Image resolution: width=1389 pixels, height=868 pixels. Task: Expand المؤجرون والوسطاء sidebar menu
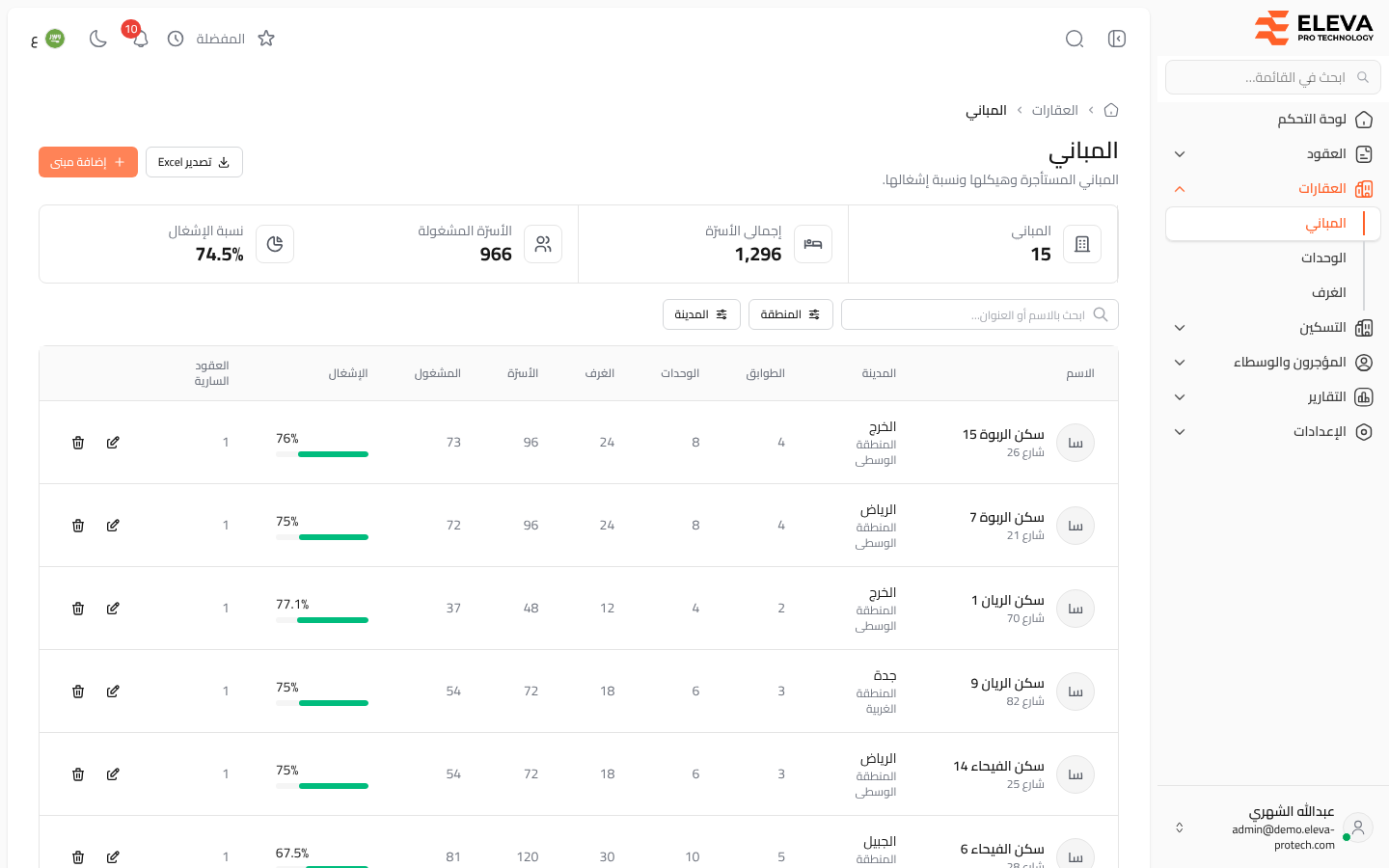pyautogui.click(x=1273, y=363)
